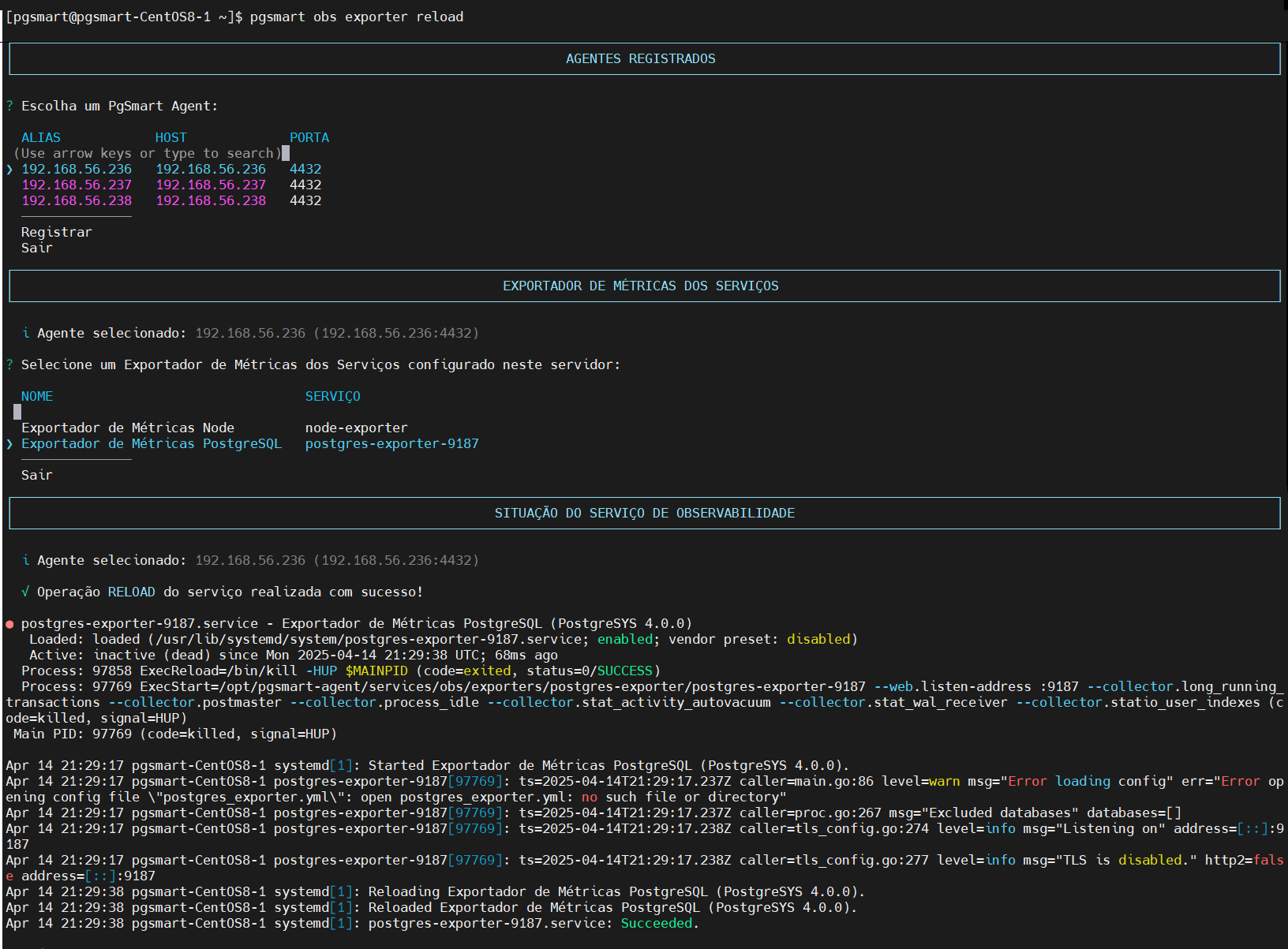Image resolution: width=1288 pixels, height=949 pixels.
Task: Click the RELOAD word in success message
Action: click(x=132, y=592)
